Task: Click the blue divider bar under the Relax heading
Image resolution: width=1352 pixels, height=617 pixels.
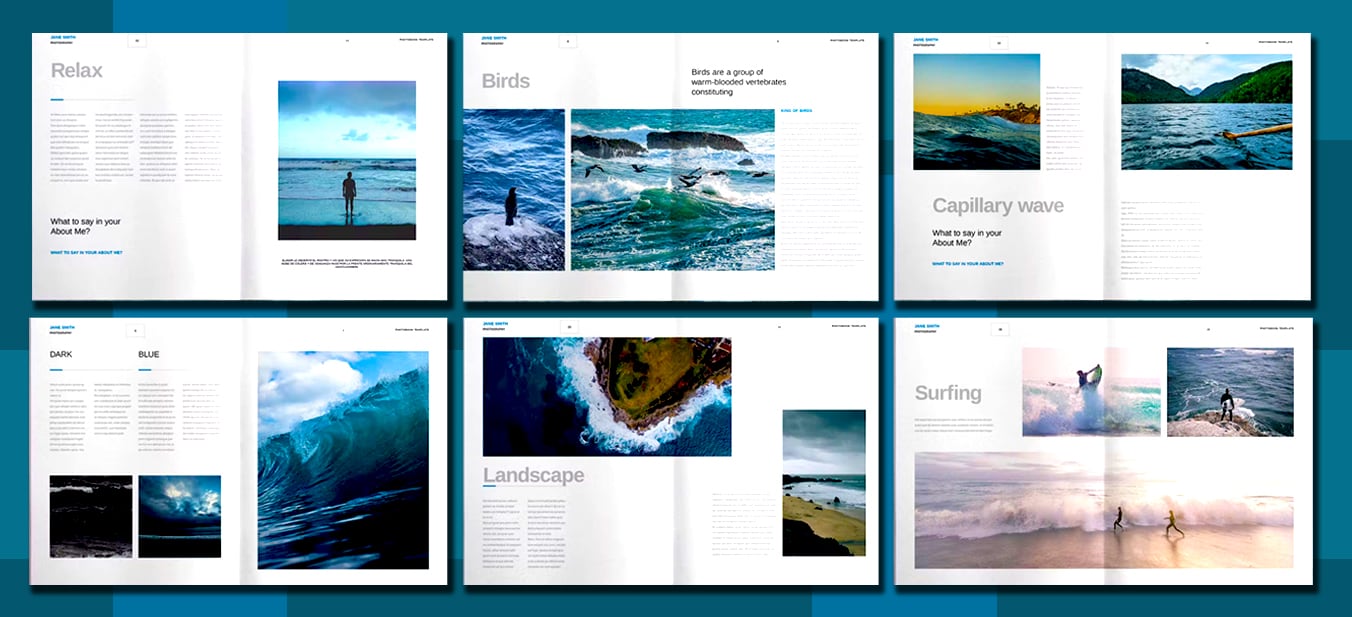Action: point(57,99)
